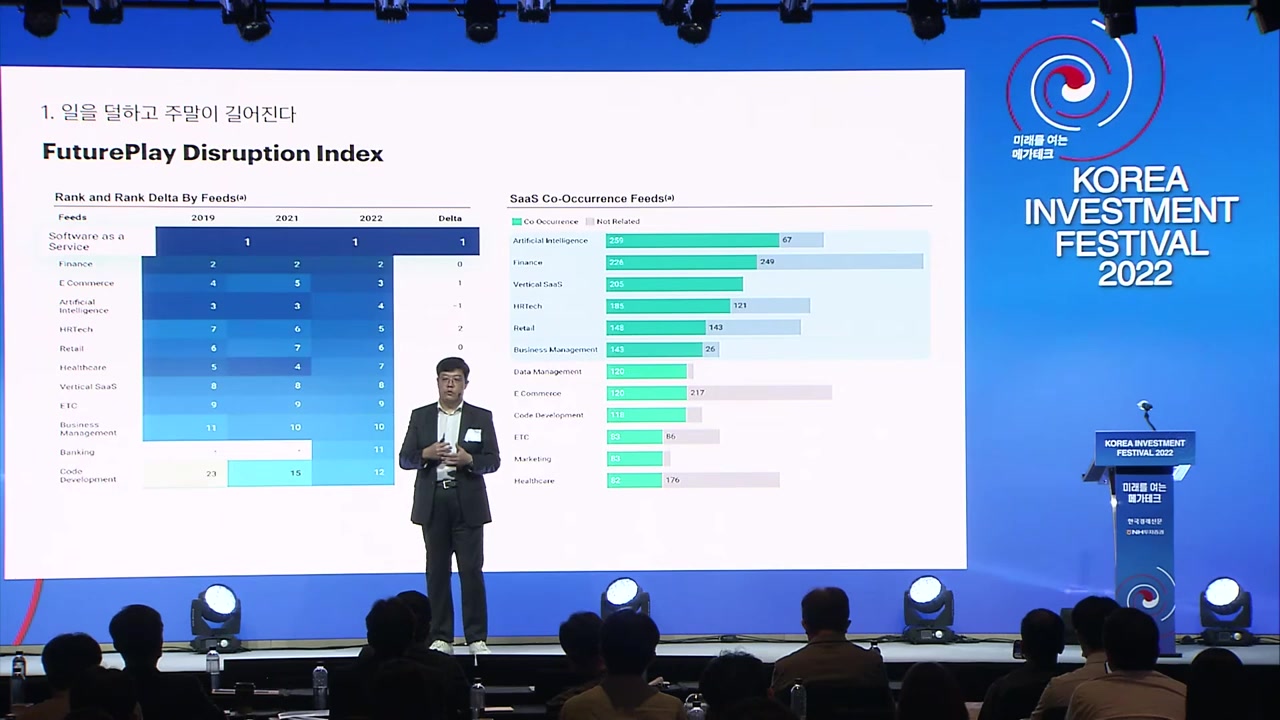This screenshot has width=1280, height=720.
Task: Click the large "KOREA INVESTMENT FESTIVAL 2022" title
Action: (x=1131, y=227)
